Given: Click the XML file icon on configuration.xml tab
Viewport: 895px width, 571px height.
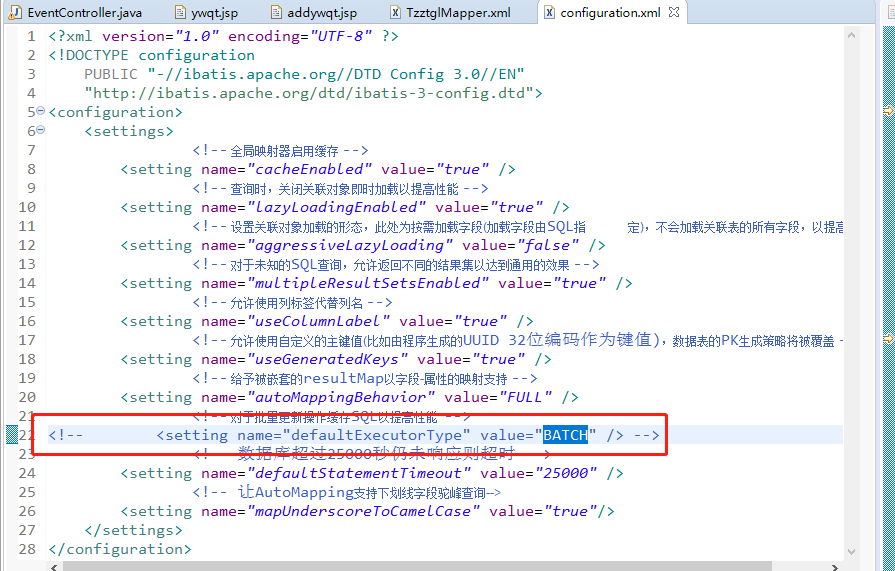Looking at the screenshot, I should [549, 13].
